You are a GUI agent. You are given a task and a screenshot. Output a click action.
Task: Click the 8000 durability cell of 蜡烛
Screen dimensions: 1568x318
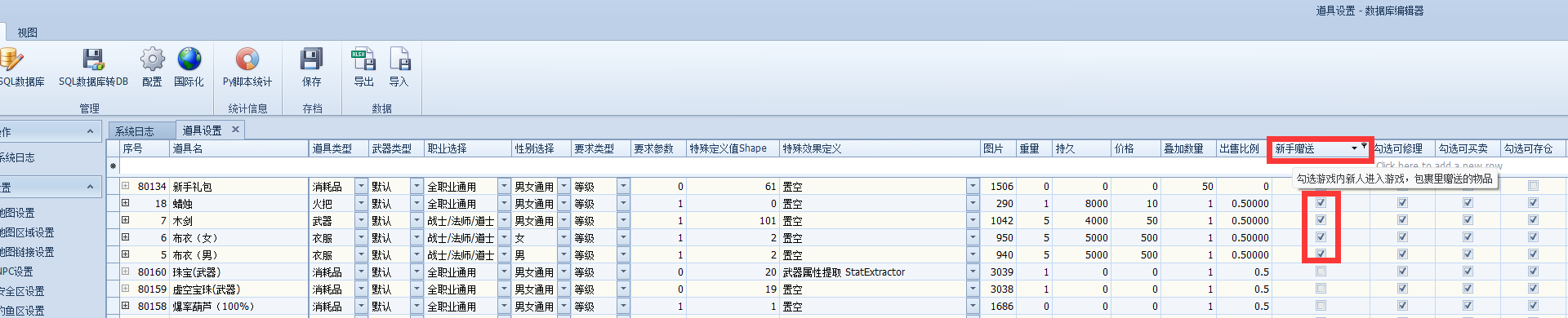pyautogui.click(x=1081, y=203)
